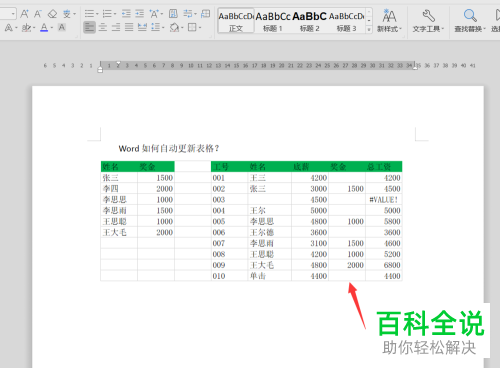This screenshot has height=368, width=500.
Task: Click the cell containing 张三 in left table
Action: coord(119,178)
